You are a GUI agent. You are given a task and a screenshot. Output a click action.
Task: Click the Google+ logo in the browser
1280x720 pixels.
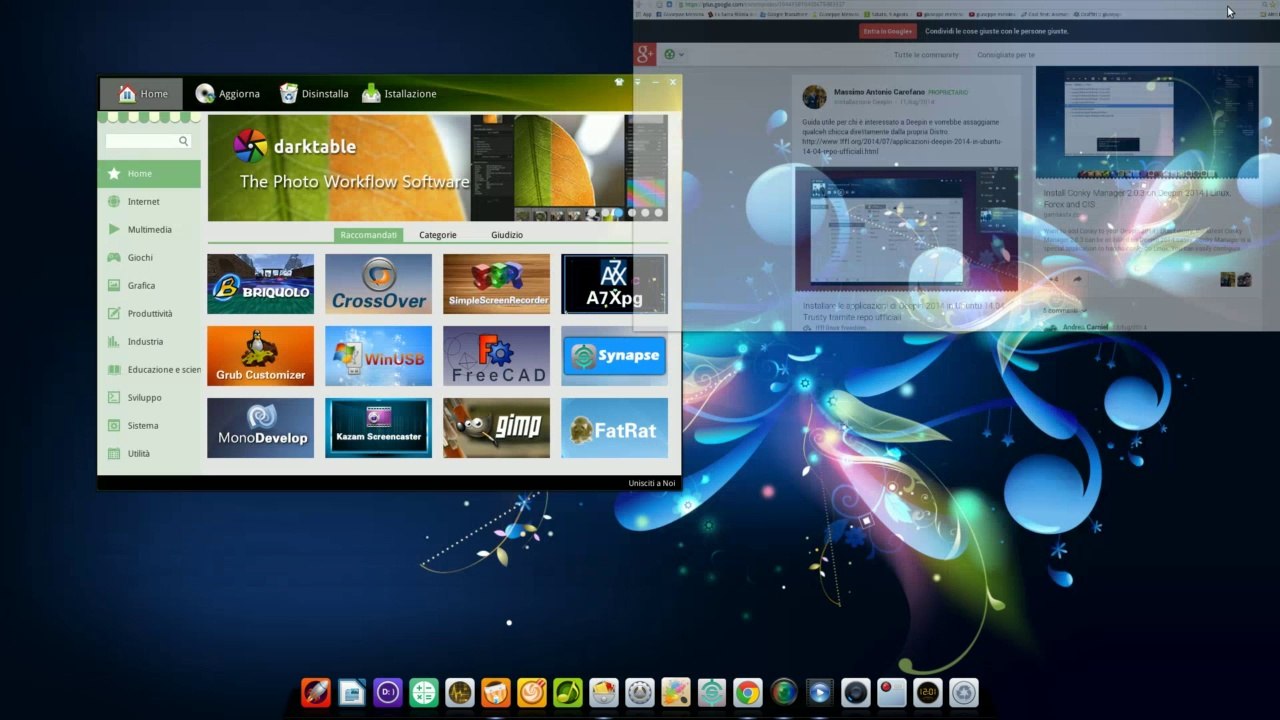coord(645,54)
